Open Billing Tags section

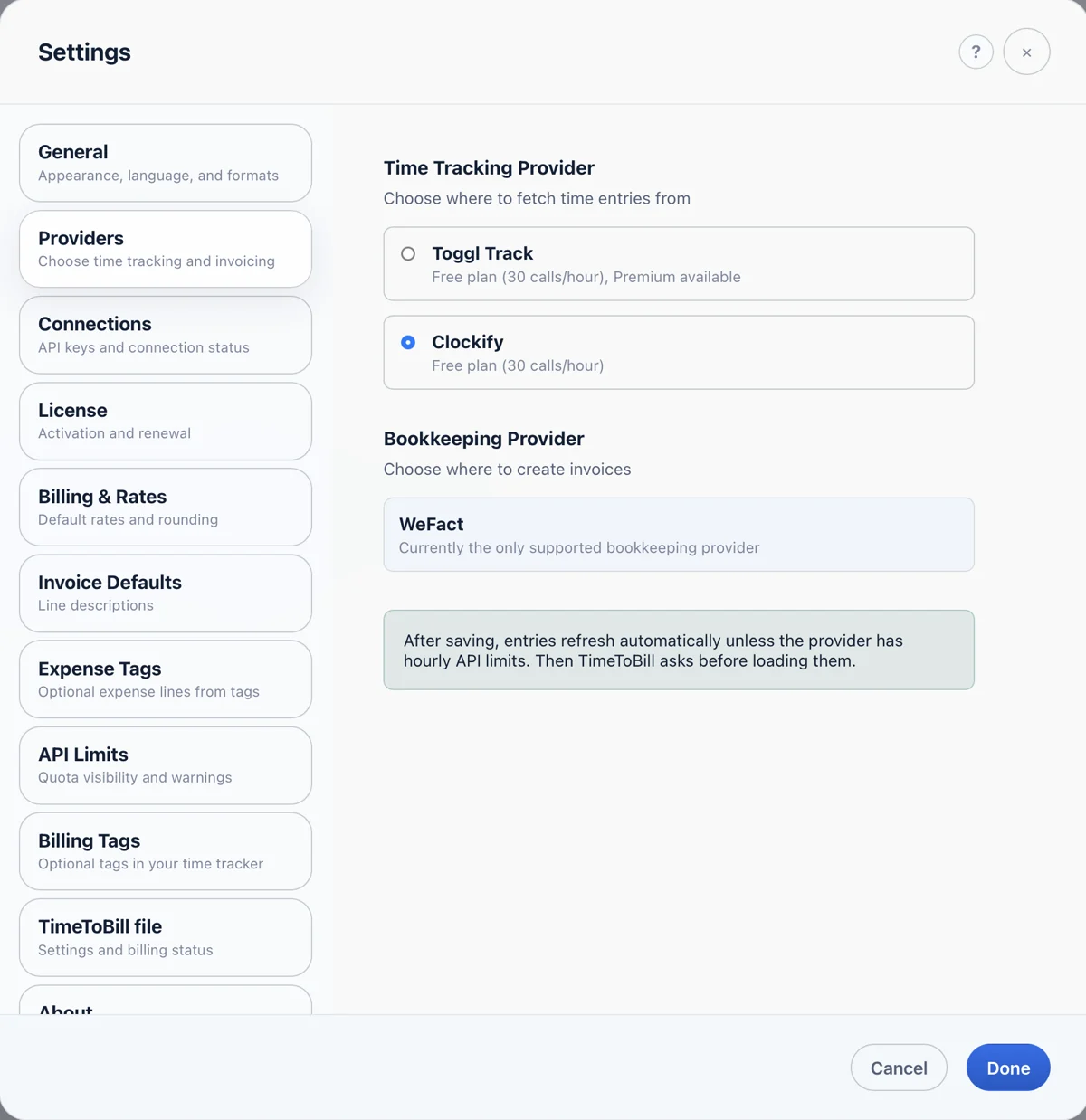166,851
